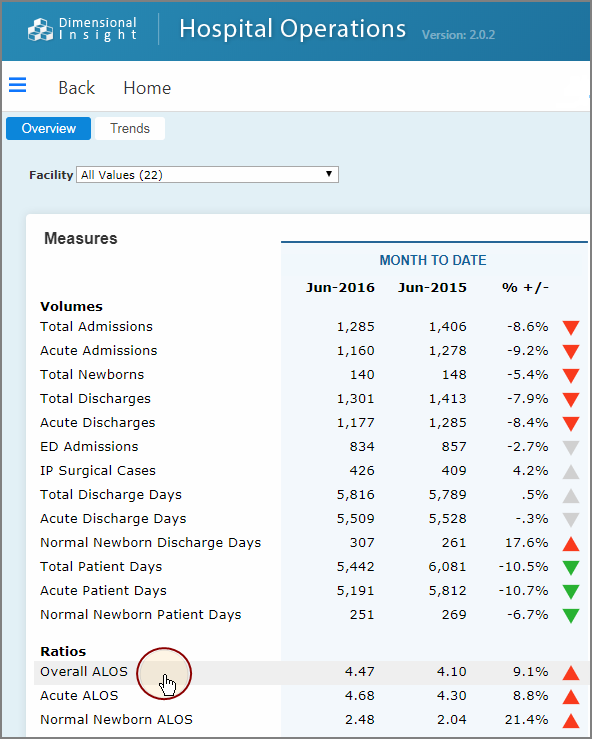Click green down arrow for Acute Patient Days
This screenshot has height=739, width=592.
571,591
